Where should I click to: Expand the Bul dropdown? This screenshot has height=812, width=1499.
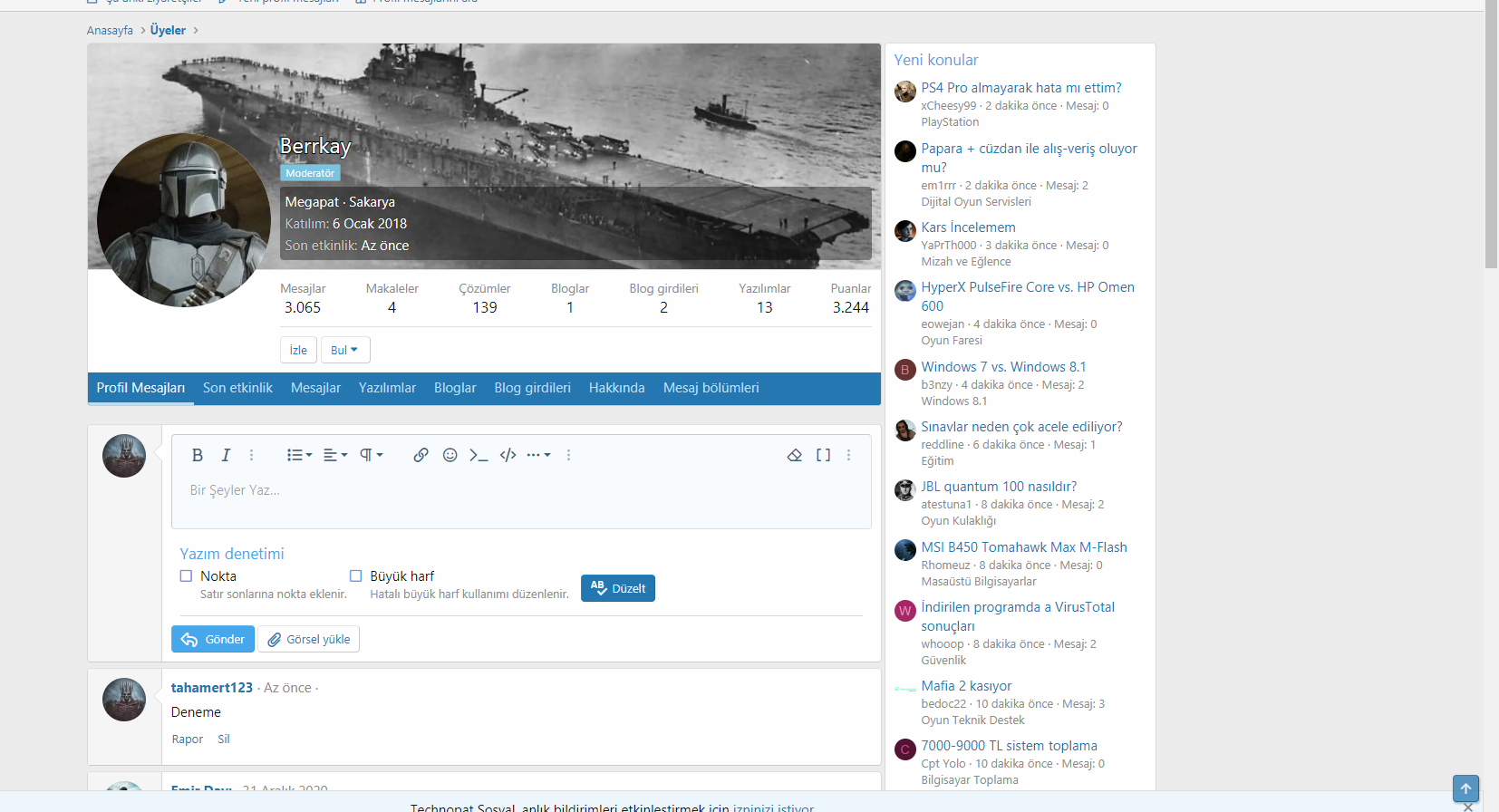(x=345, y=350)
